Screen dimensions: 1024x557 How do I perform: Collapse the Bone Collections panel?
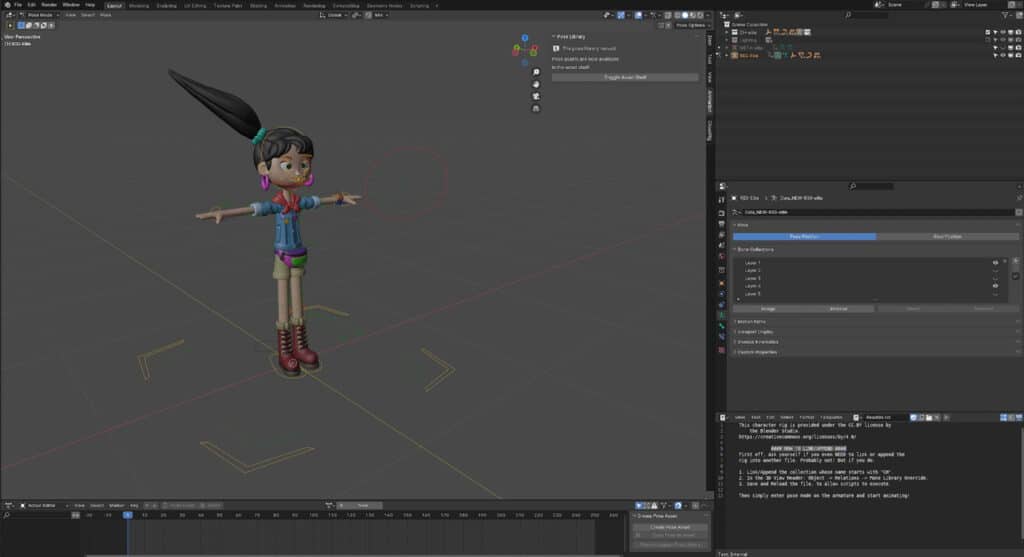(755, 249)
